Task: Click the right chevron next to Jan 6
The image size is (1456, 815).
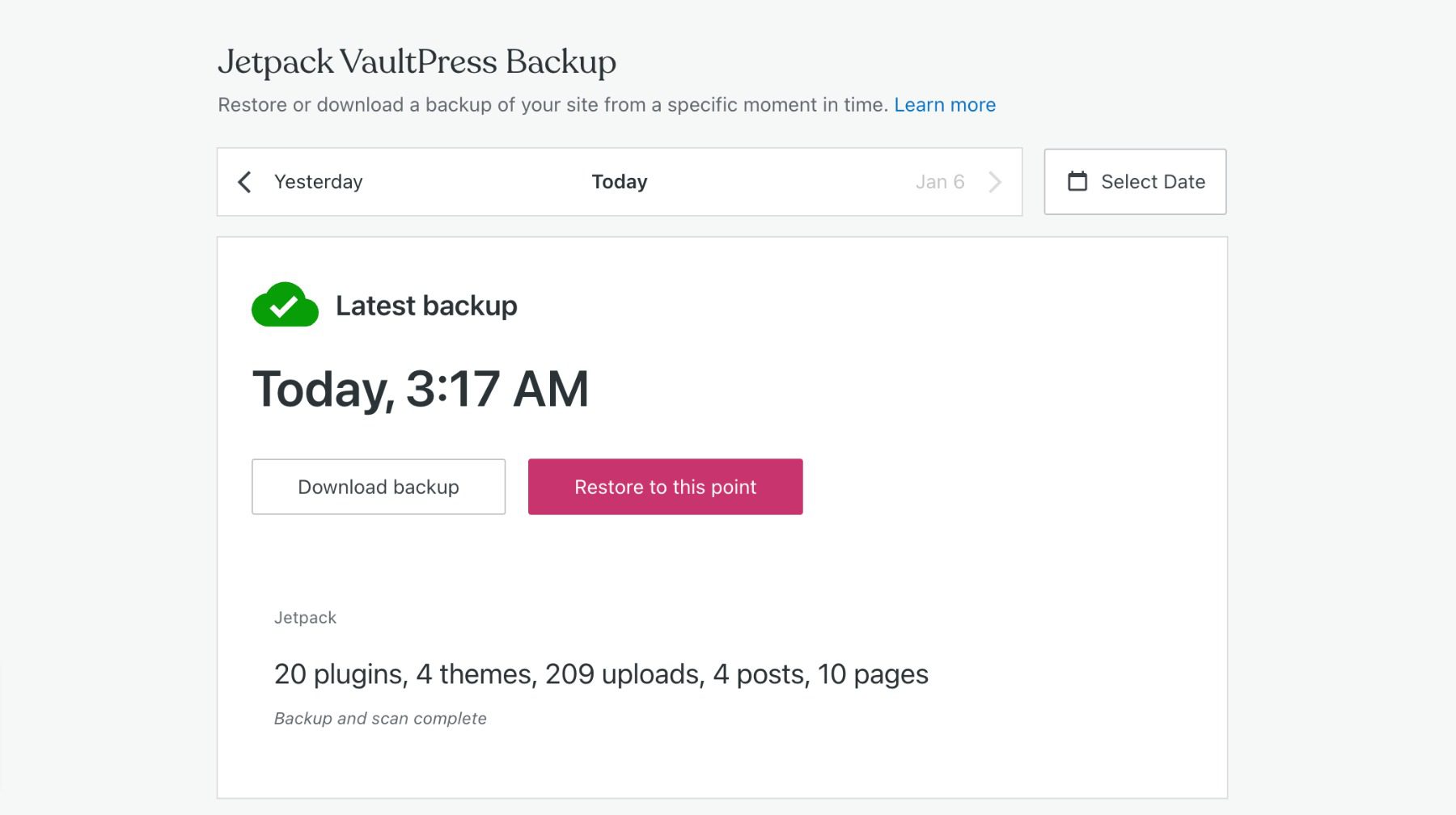Action: point(997,182)
